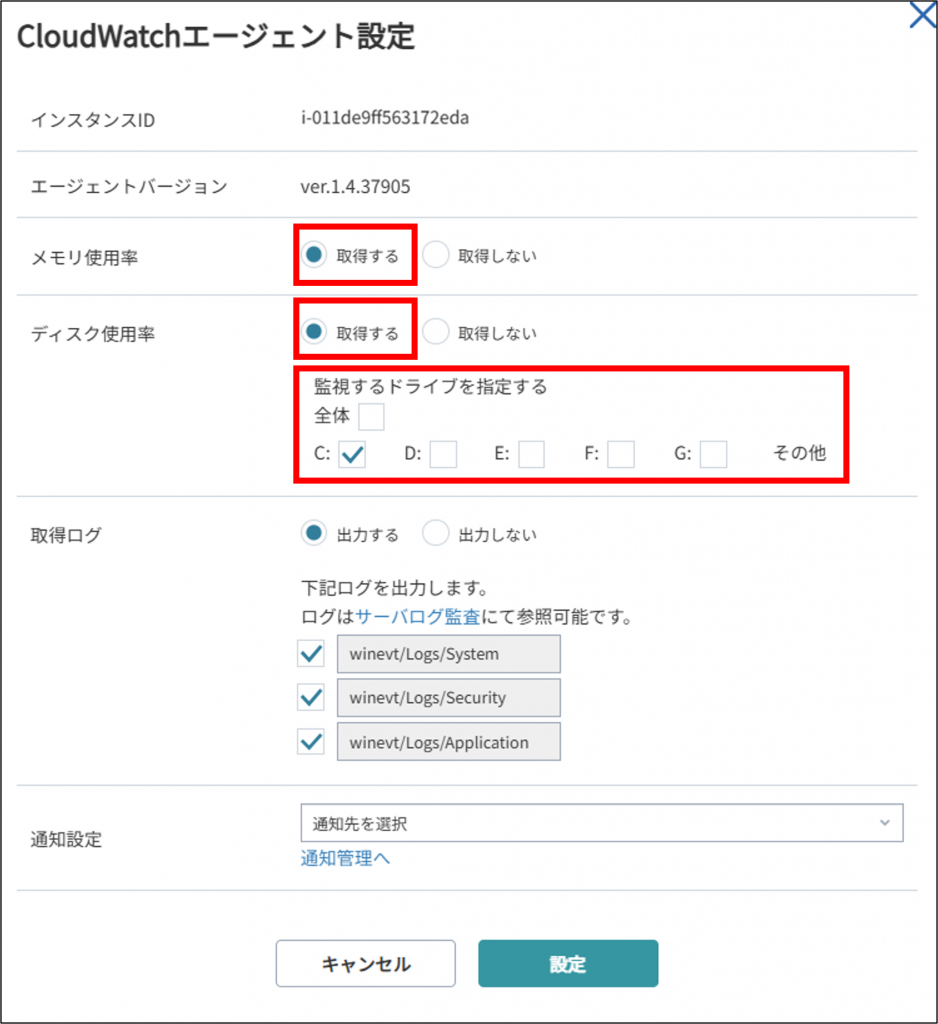The height and width of the screenshot is (1024, 938).
Task: Tick the E: drive checkbox
Action: click(x=531, y=454)
